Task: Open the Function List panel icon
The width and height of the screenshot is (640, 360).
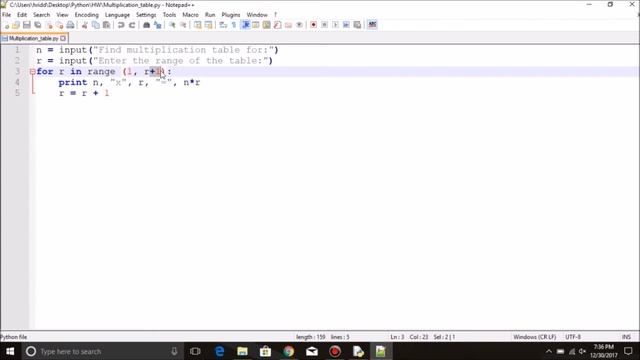Action: 278,25
